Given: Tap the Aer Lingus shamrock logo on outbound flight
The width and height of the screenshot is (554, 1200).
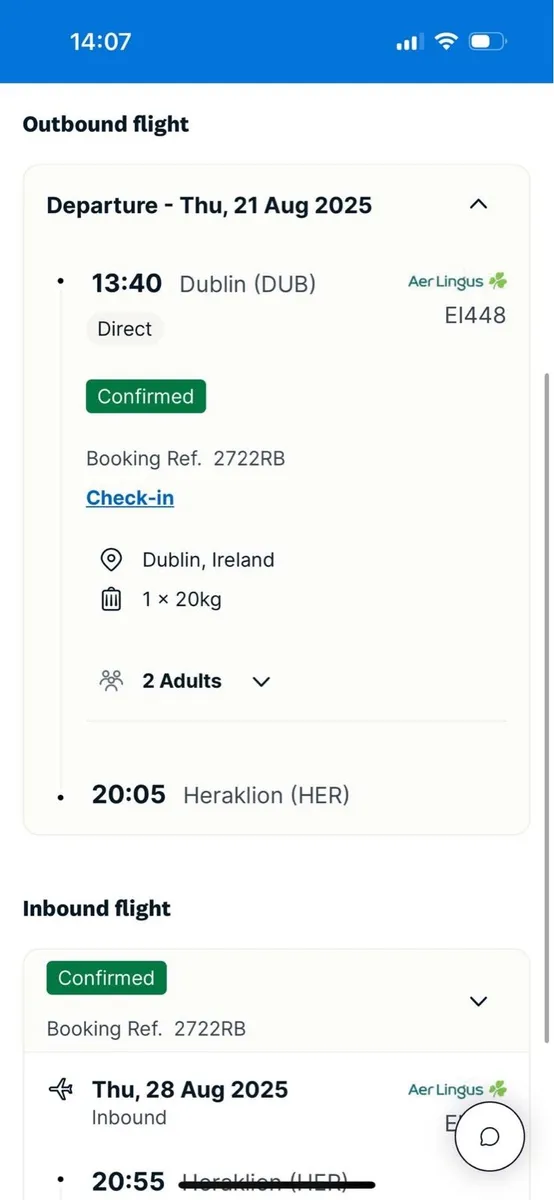Looking at the screenshot, I should [x=457, y=282].
